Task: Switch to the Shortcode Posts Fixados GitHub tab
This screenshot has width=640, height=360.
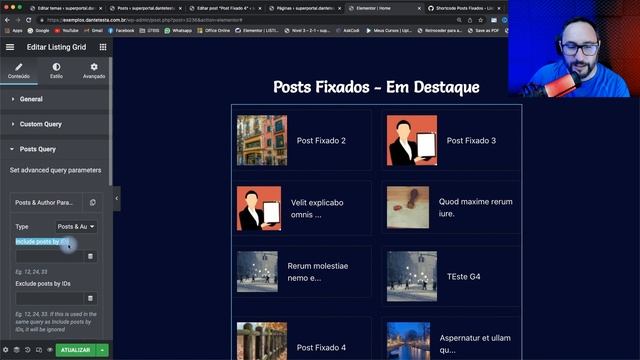Action: click(464, 8)
